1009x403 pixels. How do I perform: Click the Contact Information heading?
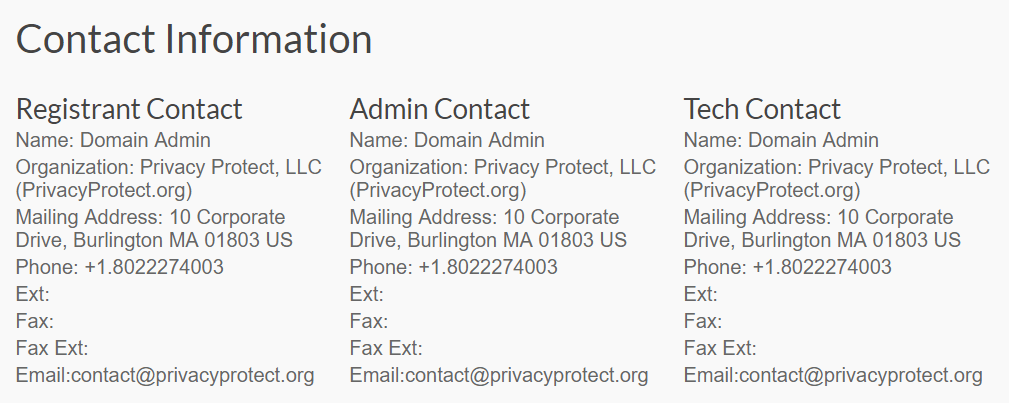[194, 39]
